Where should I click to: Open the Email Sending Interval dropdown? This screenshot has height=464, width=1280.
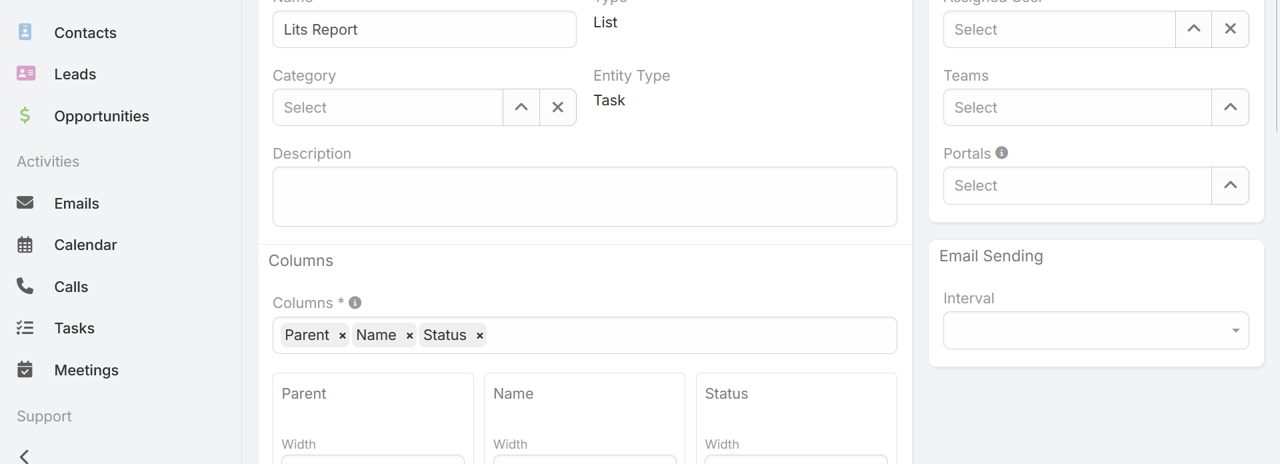click(1095, 331)
